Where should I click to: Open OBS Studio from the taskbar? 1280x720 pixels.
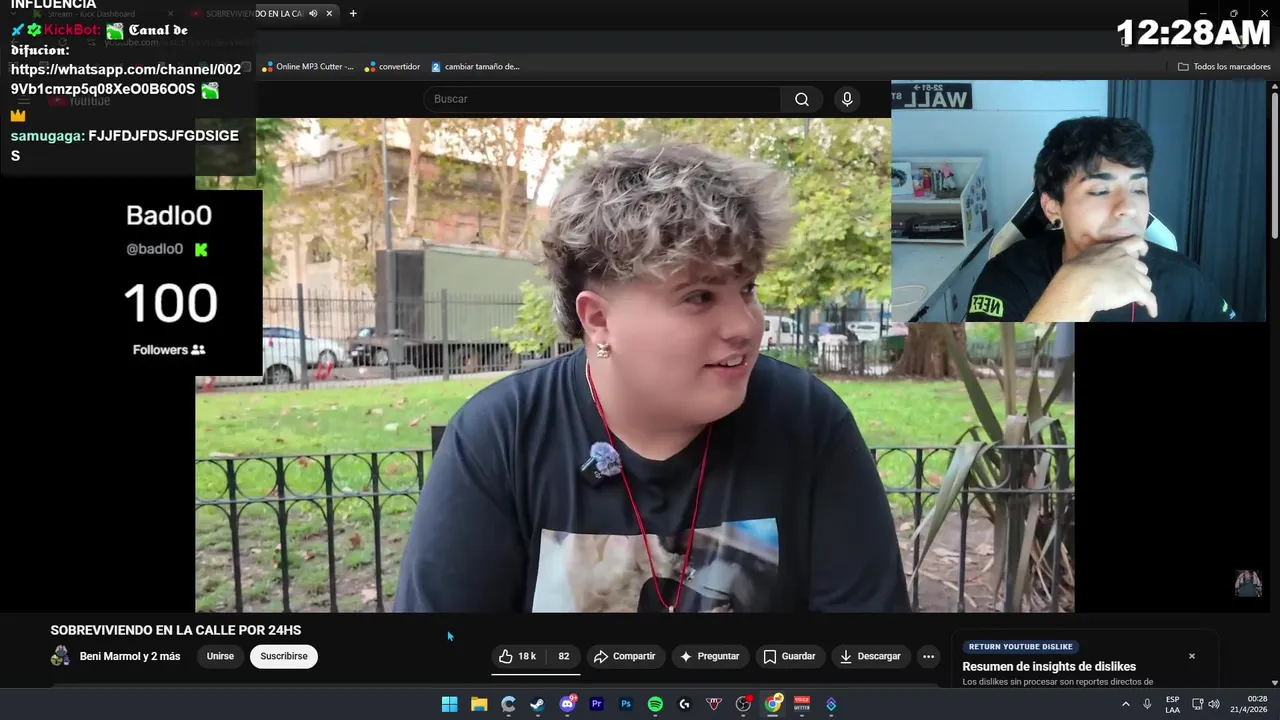point(743,704)
